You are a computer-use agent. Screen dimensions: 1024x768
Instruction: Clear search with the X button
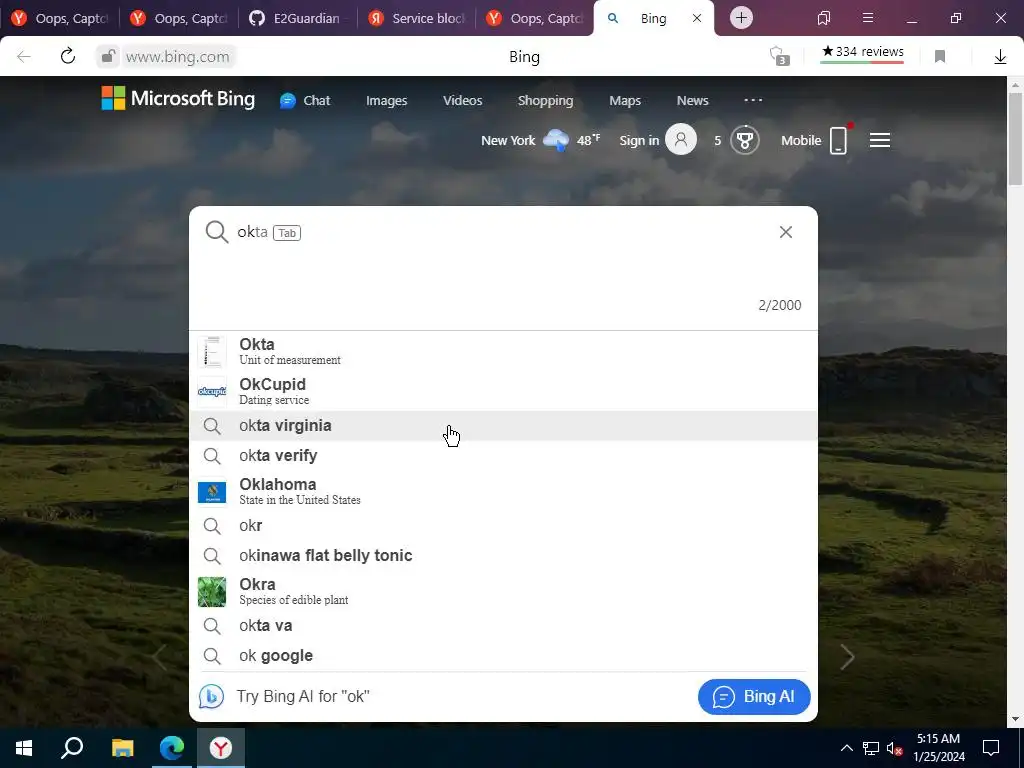click(x=786, y=232)
